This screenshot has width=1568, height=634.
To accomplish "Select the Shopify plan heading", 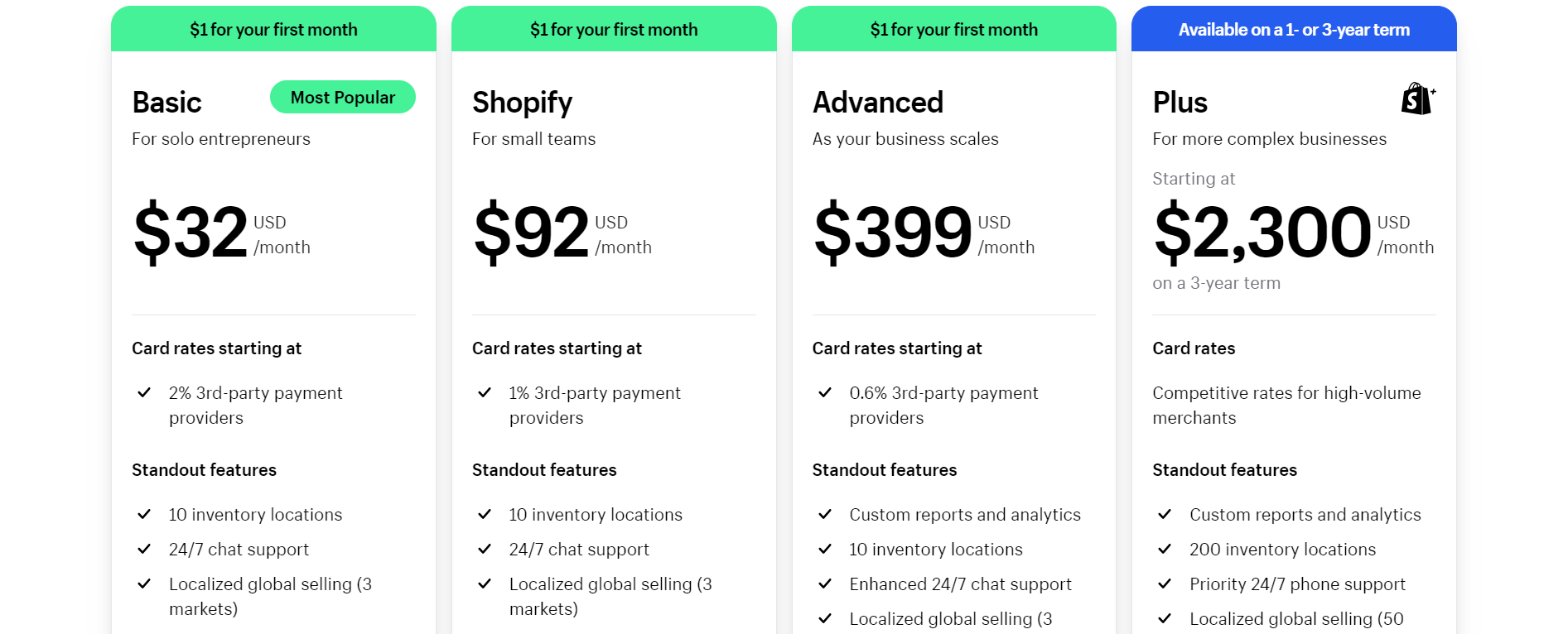I will pos(522,103).
